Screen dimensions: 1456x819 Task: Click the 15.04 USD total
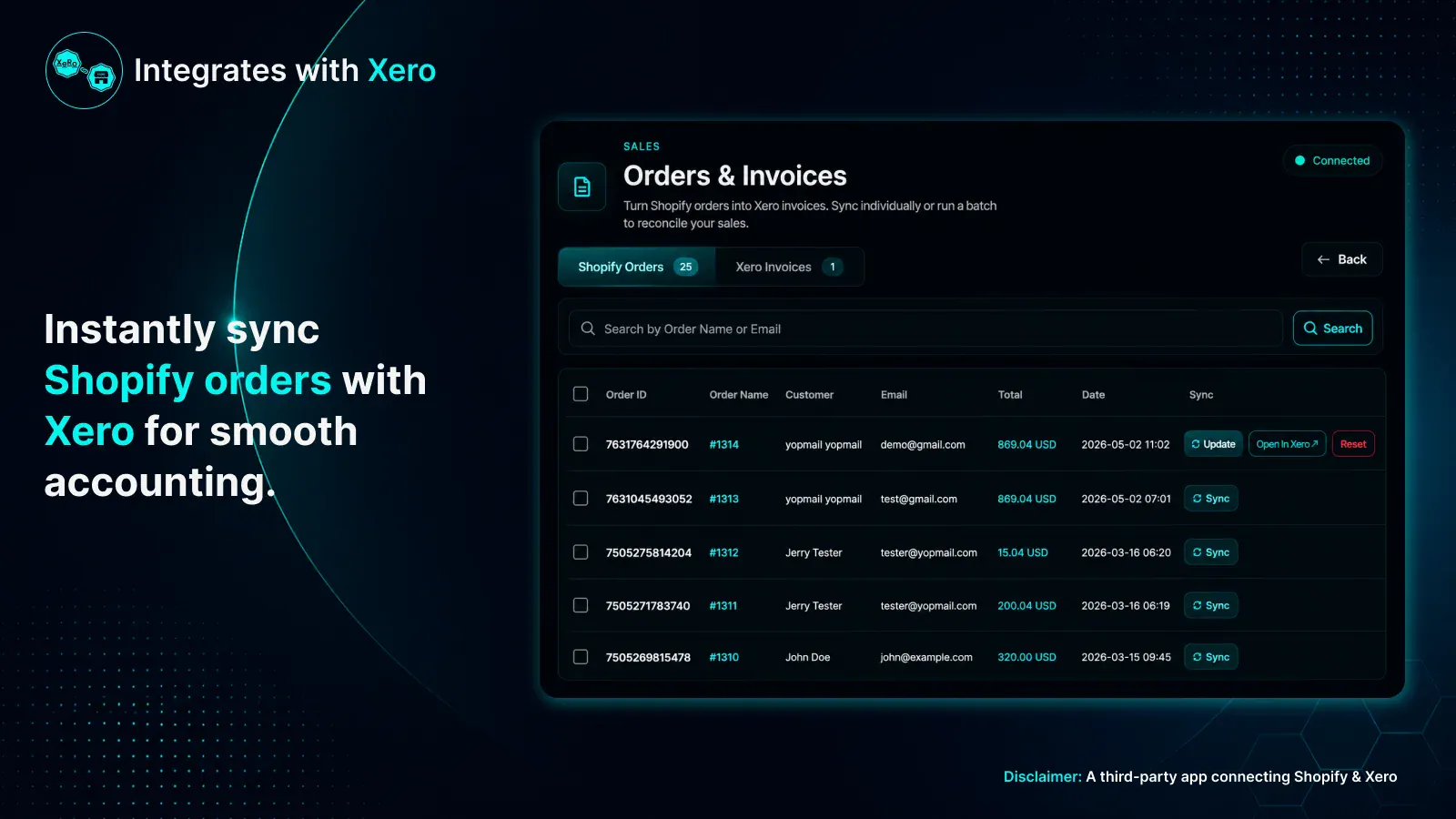1023,552
